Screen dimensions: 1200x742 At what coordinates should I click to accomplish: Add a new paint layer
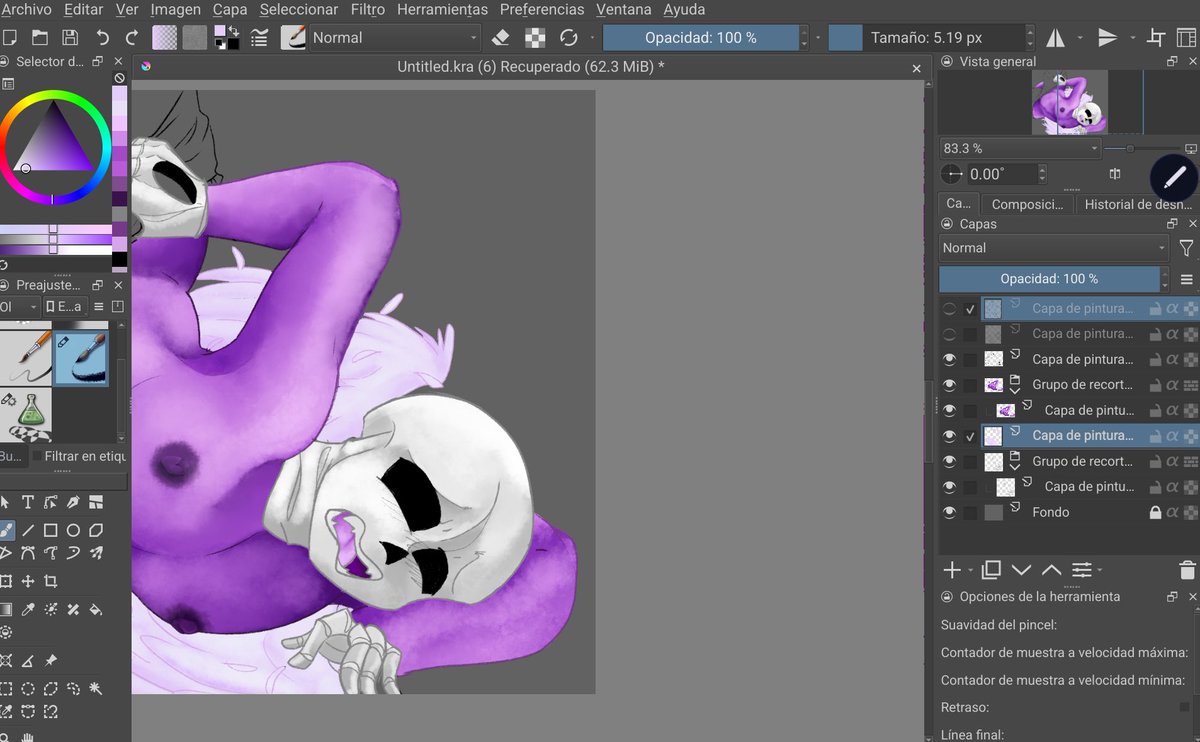[x=952, y=570]
